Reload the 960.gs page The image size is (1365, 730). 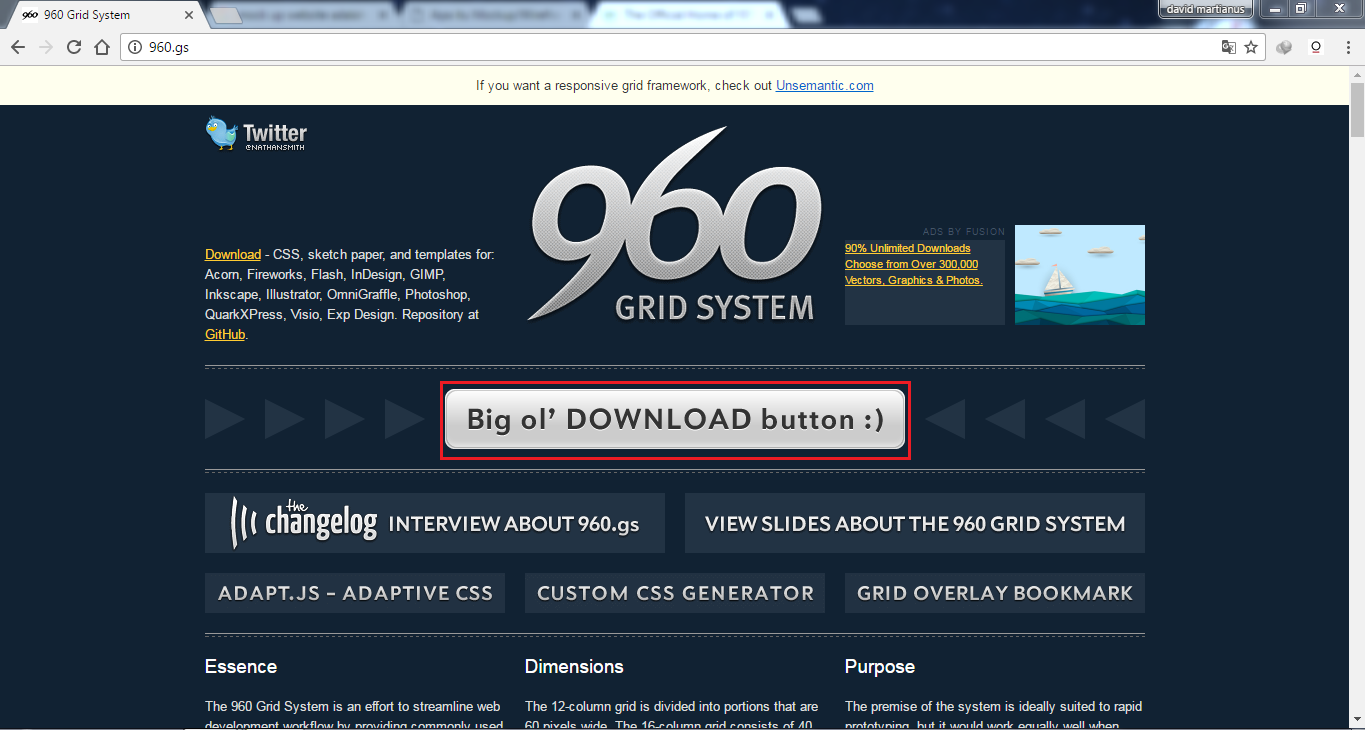73,46
